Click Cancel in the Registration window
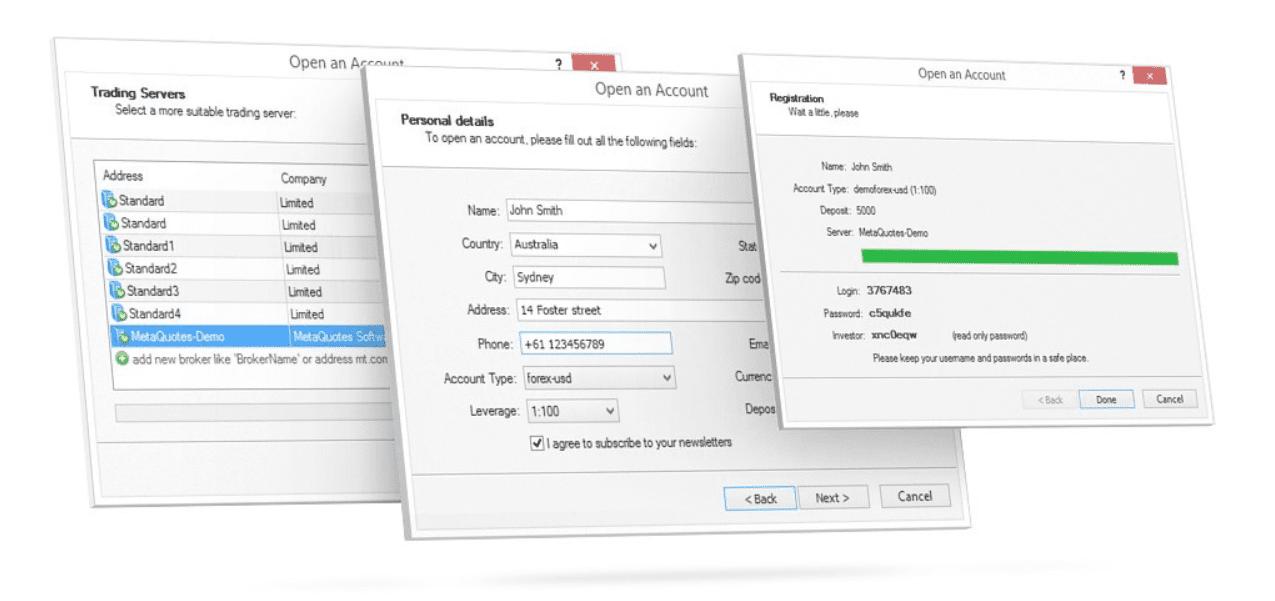1275x601 pixels. tap(1169, 399)
